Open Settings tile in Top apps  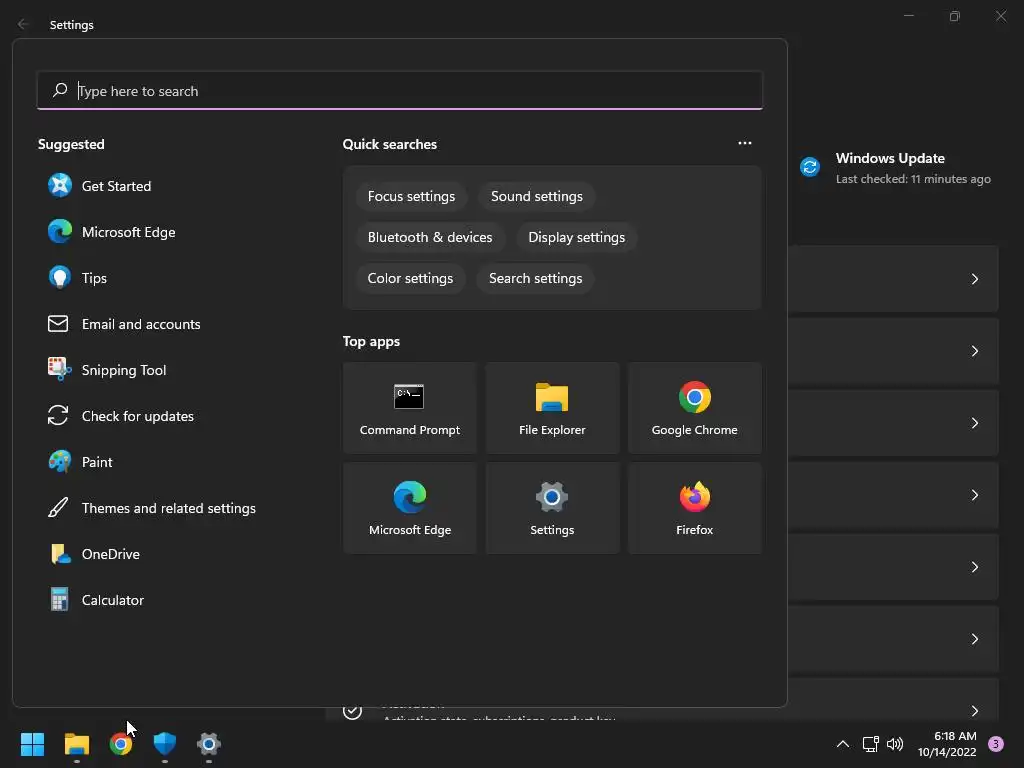(552, 508)
